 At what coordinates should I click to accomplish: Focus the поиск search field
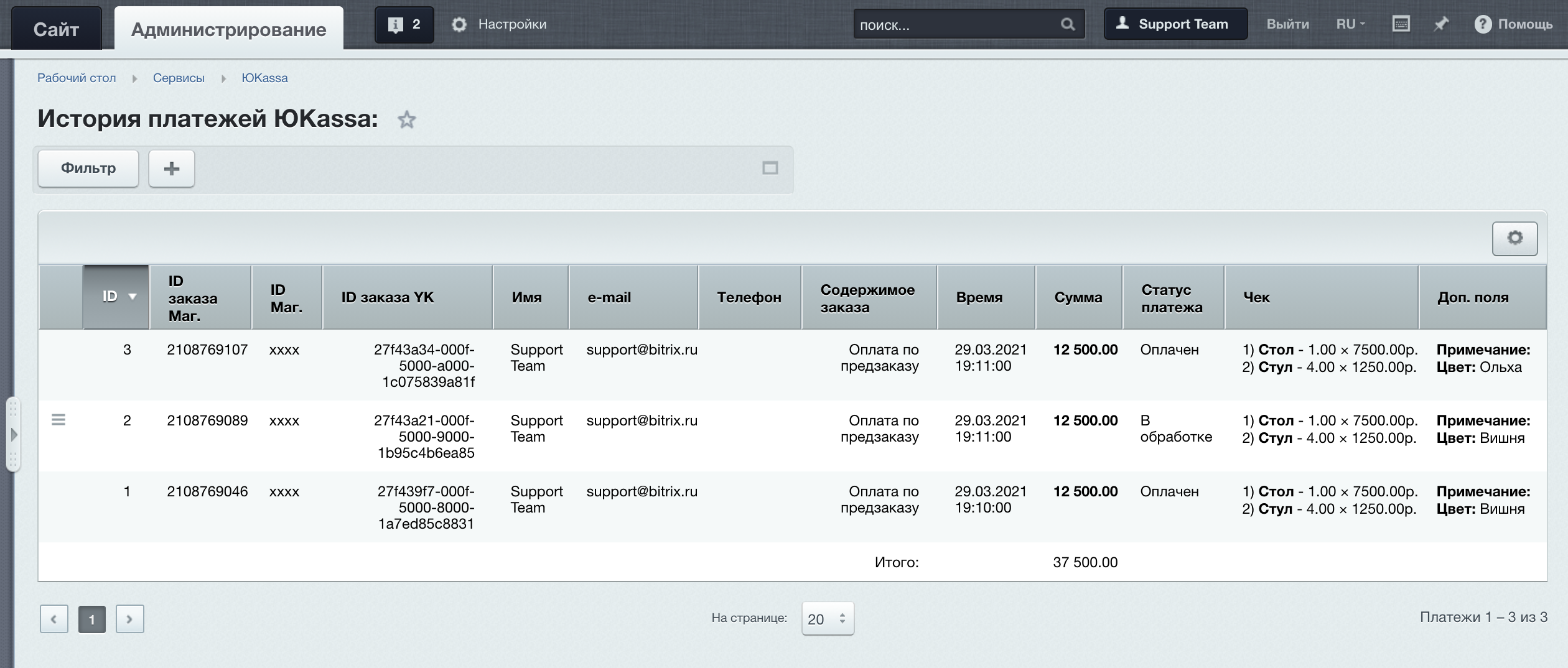955,25
